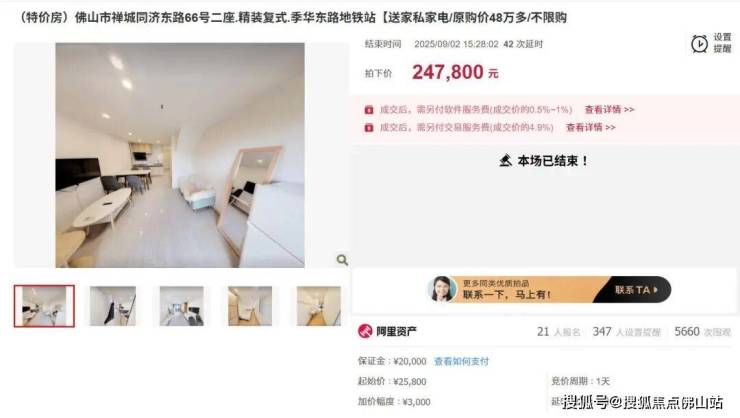
Task: Click the main living room photo
Action: click(x=180, y=155)
